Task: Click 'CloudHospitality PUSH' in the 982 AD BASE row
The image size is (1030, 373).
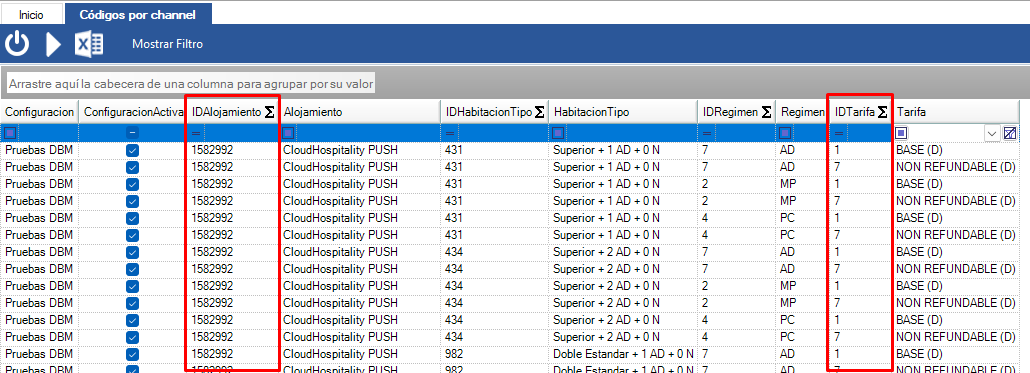Action: coord(340,354)
